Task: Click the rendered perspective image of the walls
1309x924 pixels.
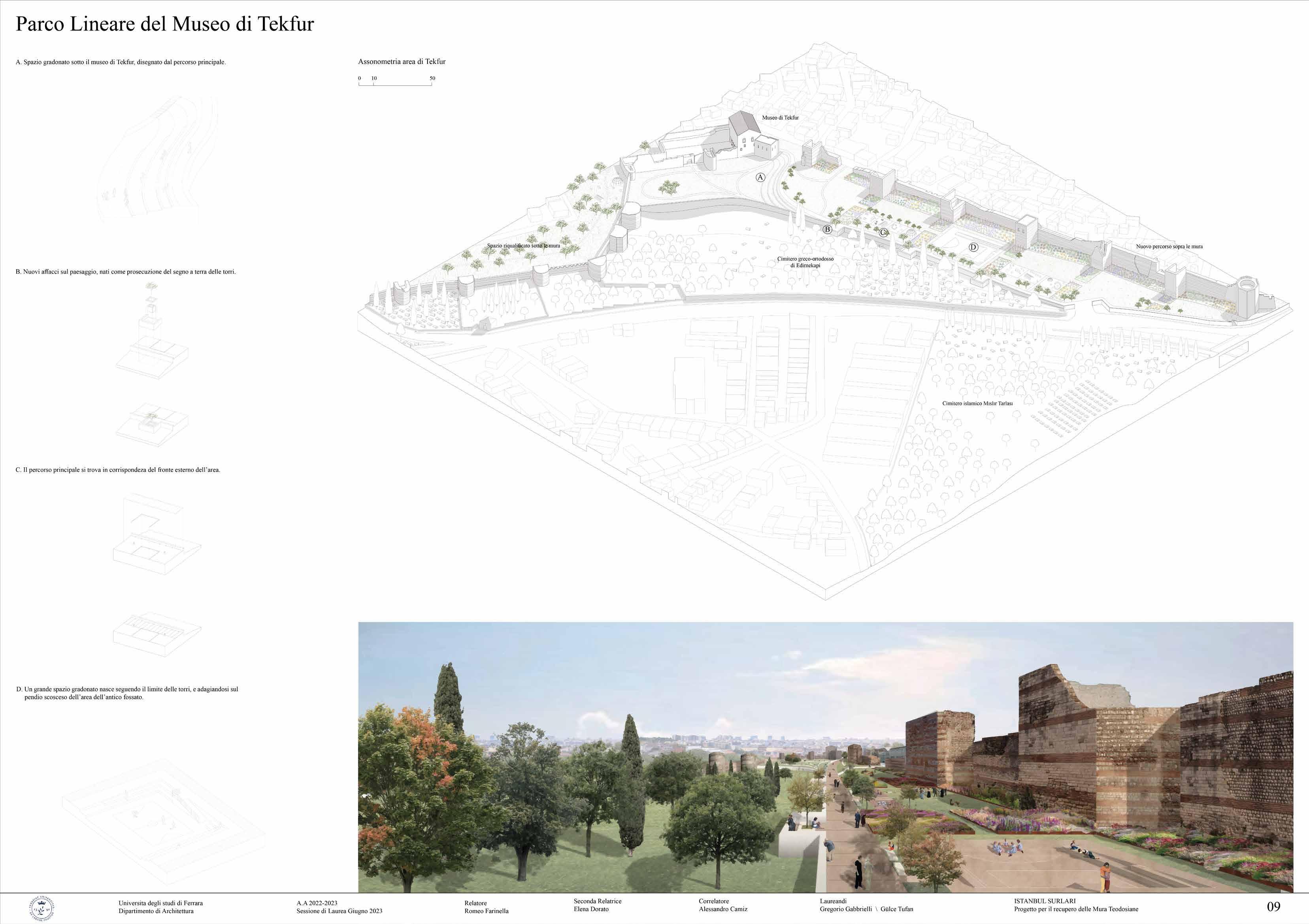Action: click(x=825, y=757)
